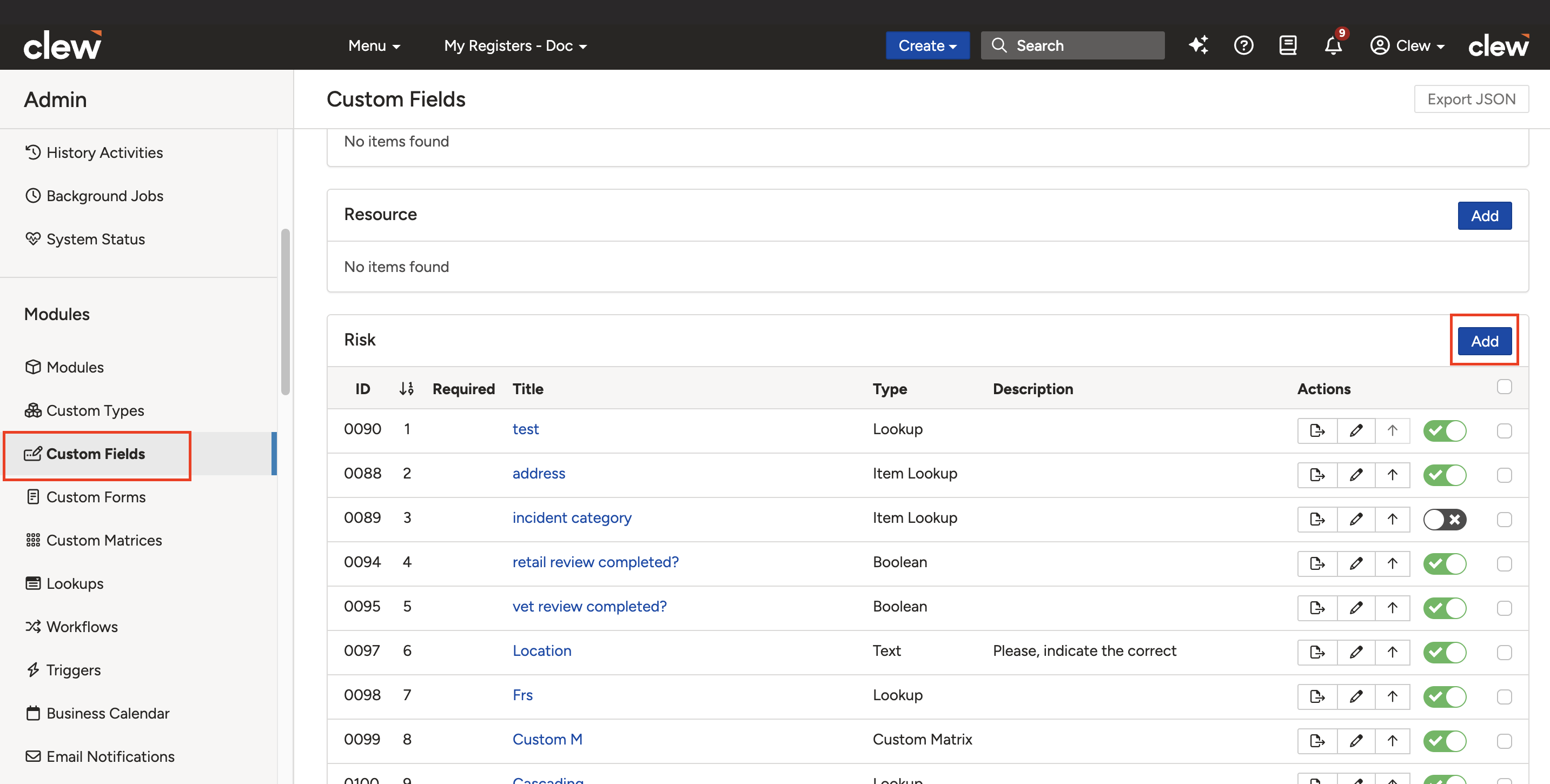
Task: Check the box for incident category row
Action: coord(1504,519)
